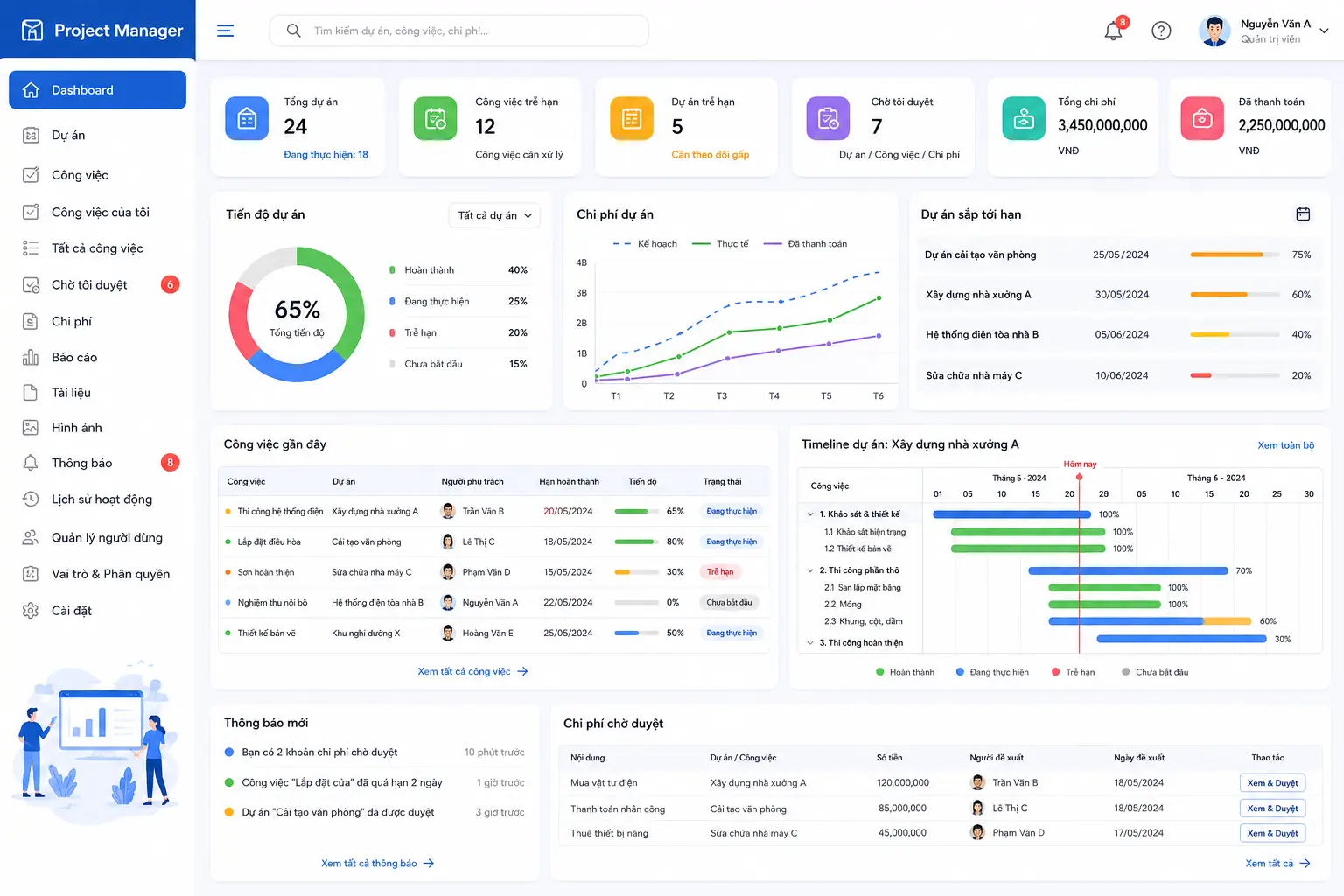Screen dimensions: 1344x896
Task: Select Tất cả công việc in sidebar
Action: tap(97, 248)
